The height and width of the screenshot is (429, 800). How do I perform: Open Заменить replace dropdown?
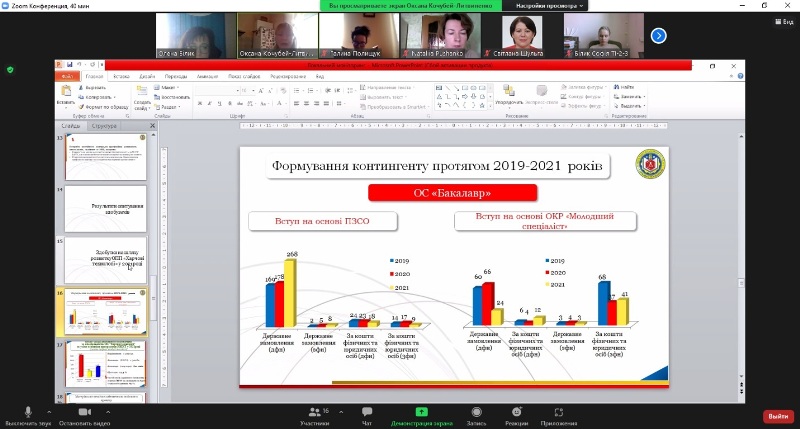(x=630, y=96)
